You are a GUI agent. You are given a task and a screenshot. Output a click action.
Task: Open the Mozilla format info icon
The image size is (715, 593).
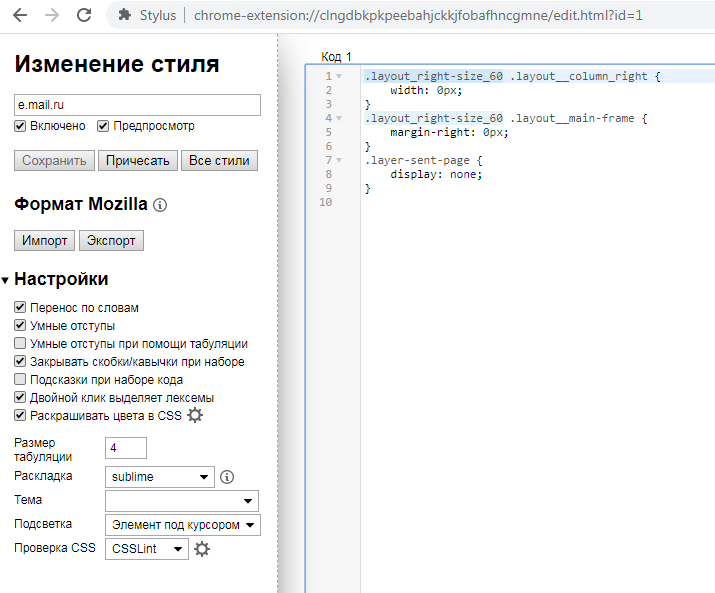[160, 205]
